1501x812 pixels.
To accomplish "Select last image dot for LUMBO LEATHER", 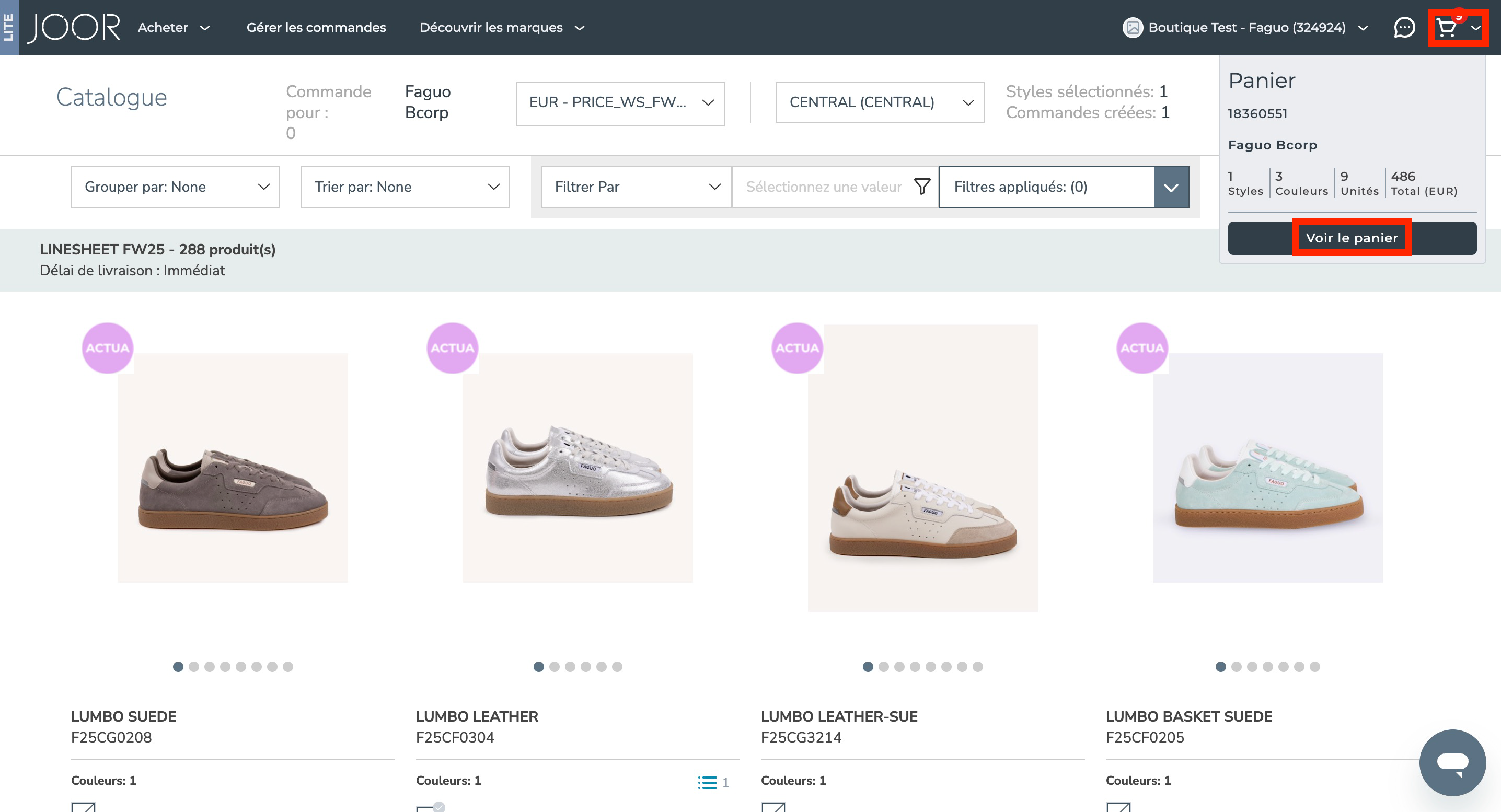I will [617, 666].
